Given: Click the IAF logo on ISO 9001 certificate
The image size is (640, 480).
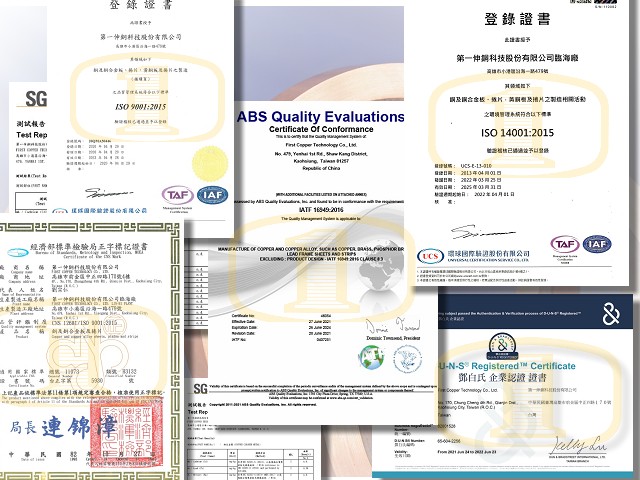Looking at the screenshot, I should pyautogui.click(x=212, y=195).
